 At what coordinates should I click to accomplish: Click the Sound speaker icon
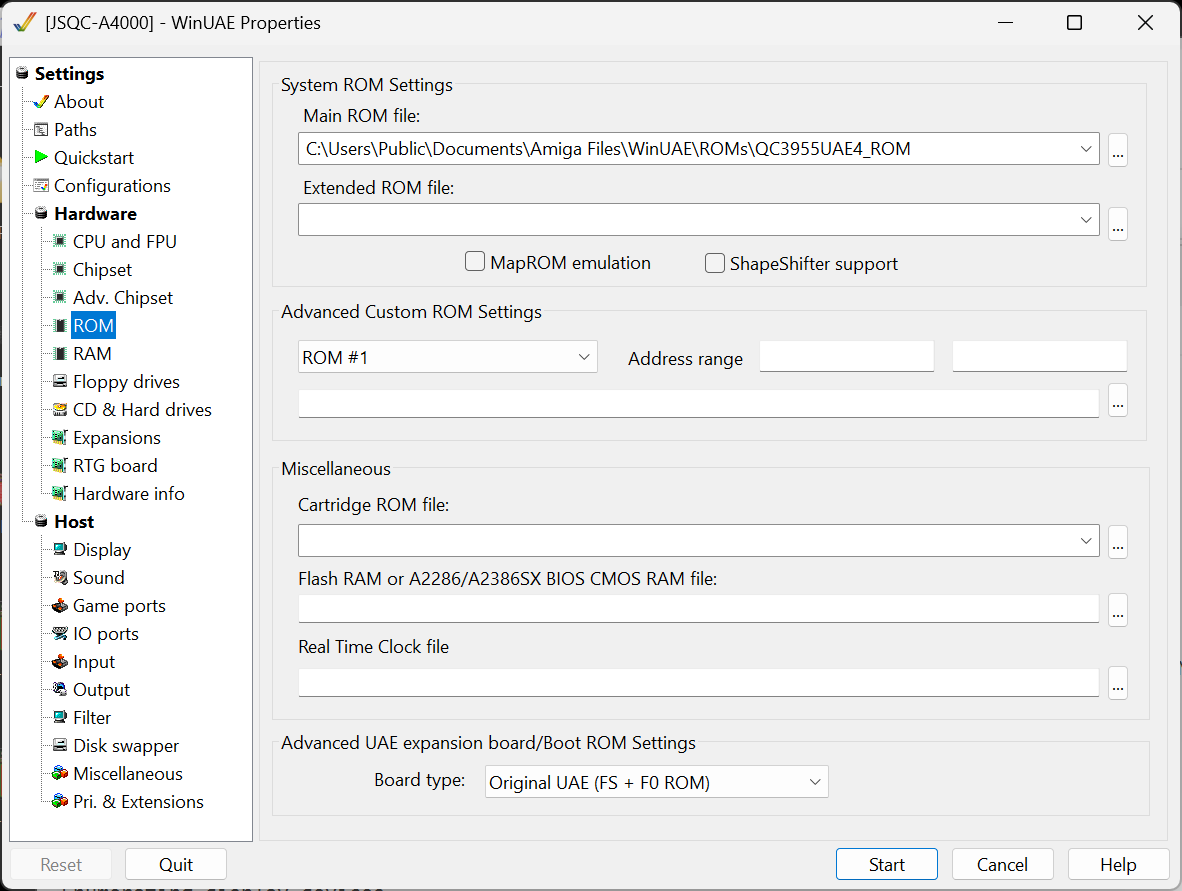point(60,577)
